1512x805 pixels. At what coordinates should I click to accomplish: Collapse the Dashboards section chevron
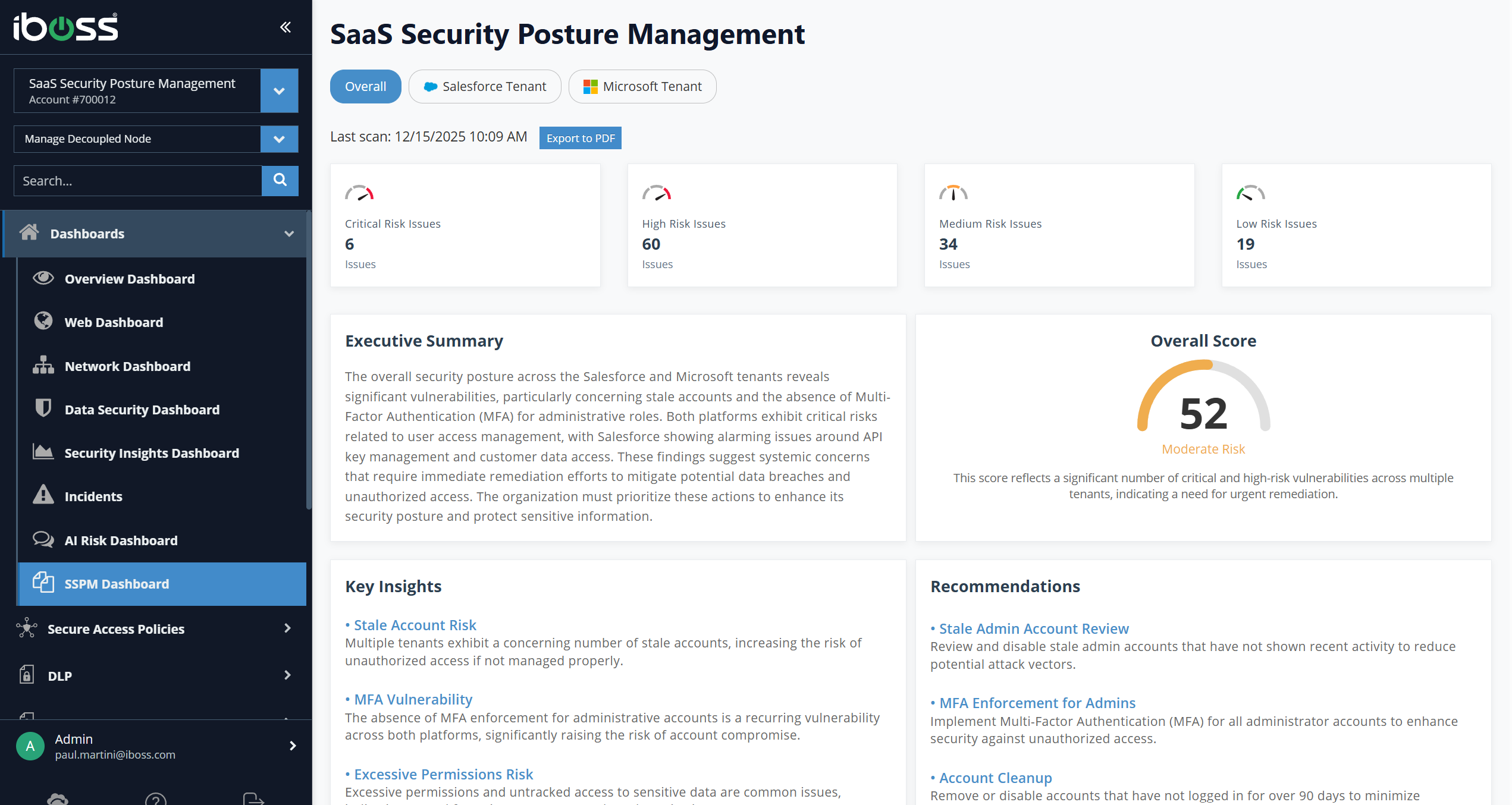[x=289, y=233]
